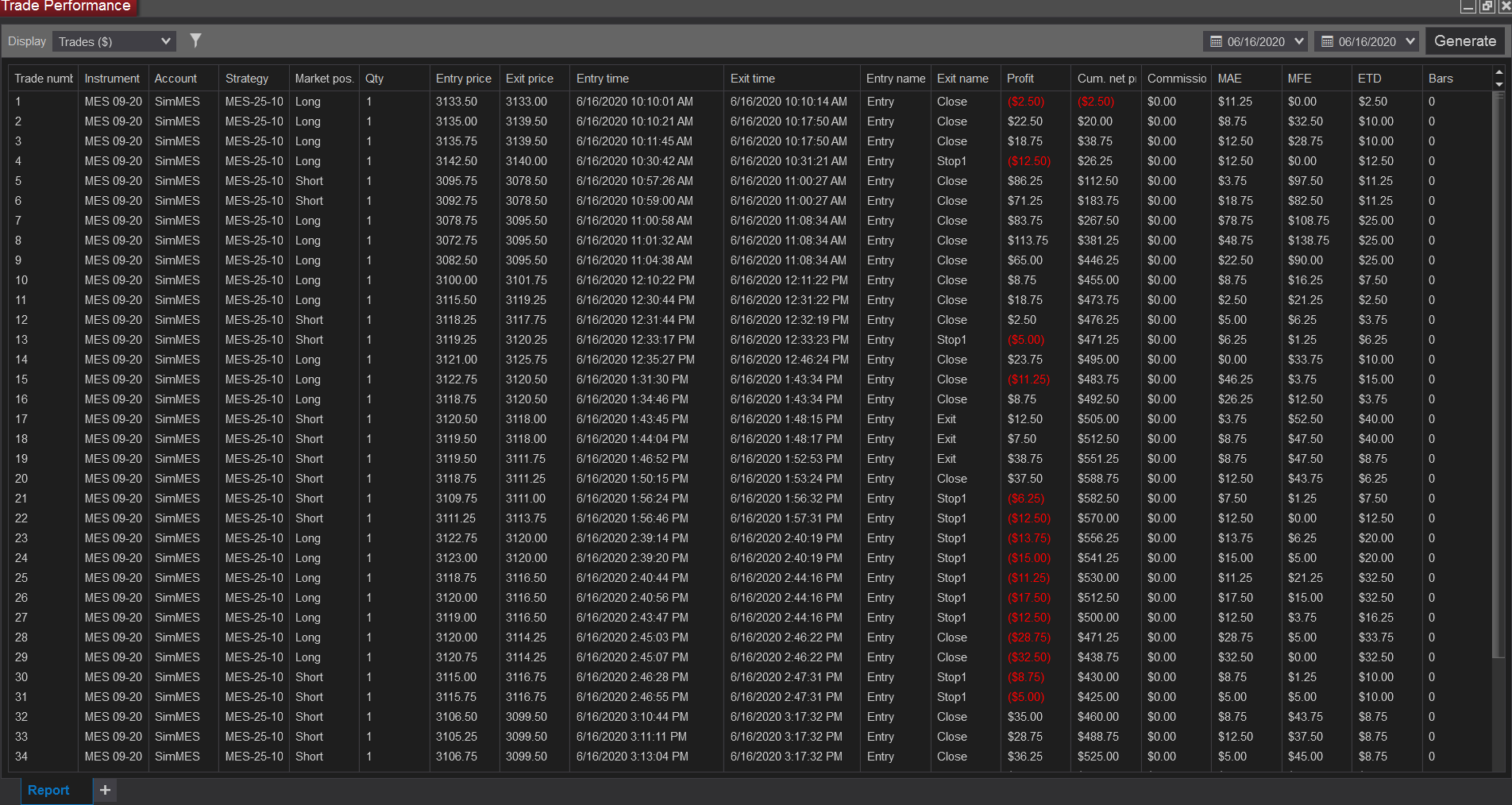Image resolution: width=1512 pixels, height=805 pixels.
Task: Click entry price 3106.50 in row 32
Action: click(x=457, y=717)
